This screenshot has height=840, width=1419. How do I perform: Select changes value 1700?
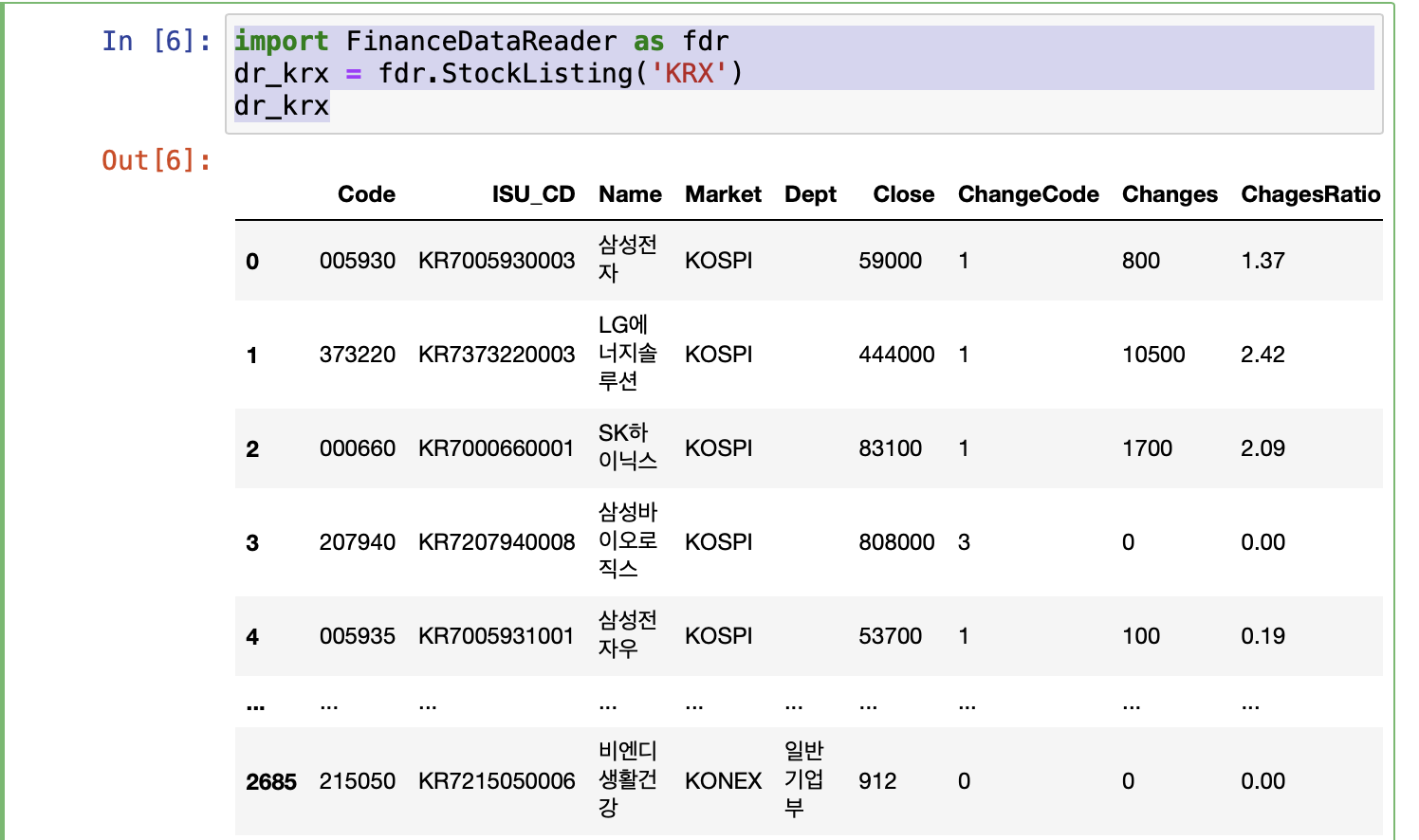1147,448
